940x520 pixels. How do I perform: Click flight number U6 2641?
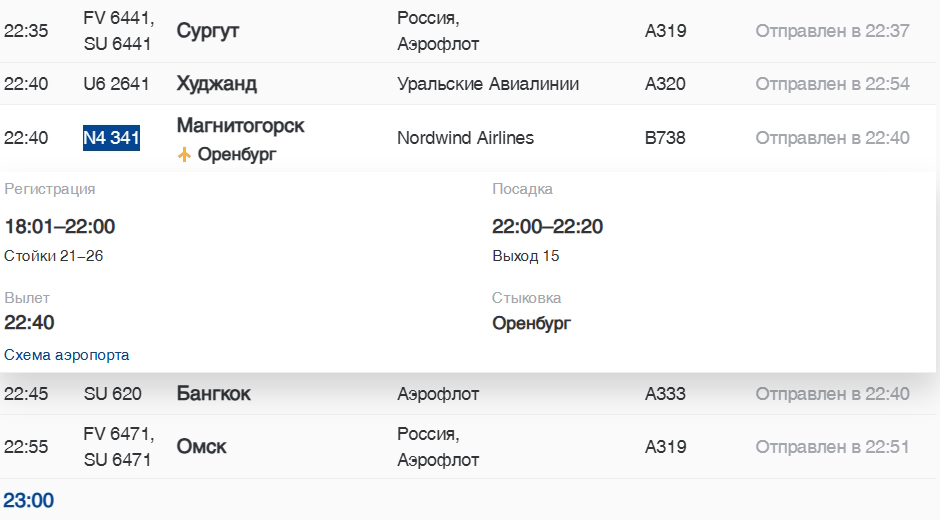(116, 84)
